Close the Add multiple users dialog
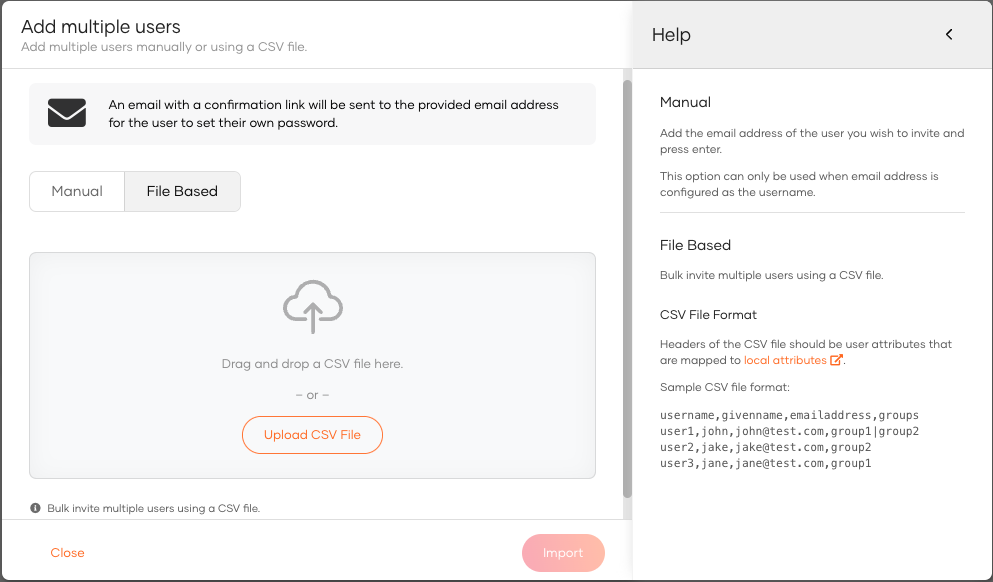 [67, 553]
